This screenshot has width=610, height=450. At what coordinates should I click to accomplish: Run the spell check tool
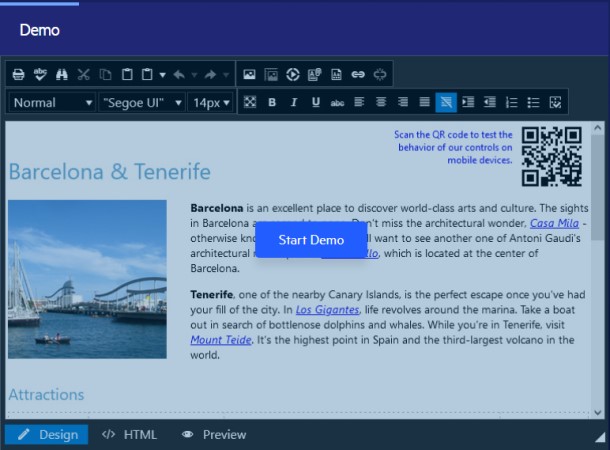[40, 75]
